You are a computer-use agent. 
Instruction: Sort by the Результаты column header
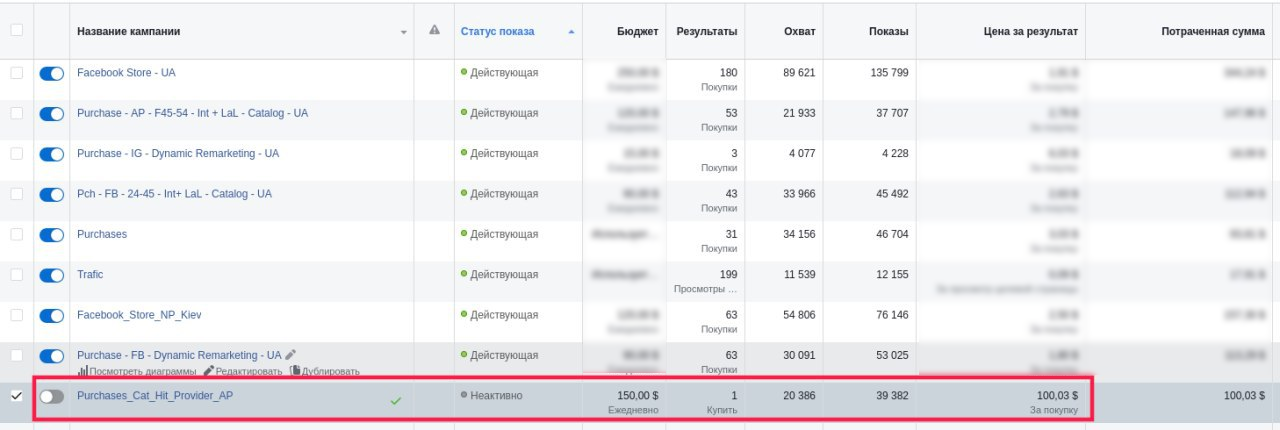[706, 31]
